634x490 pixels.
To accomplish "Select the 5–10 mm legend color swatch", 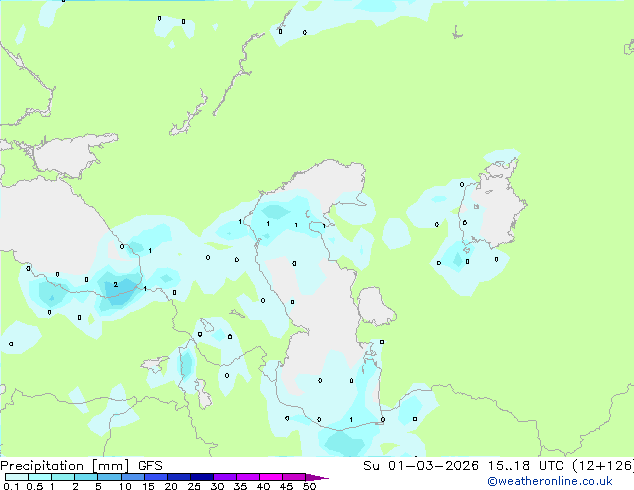I will coord(109,477).
